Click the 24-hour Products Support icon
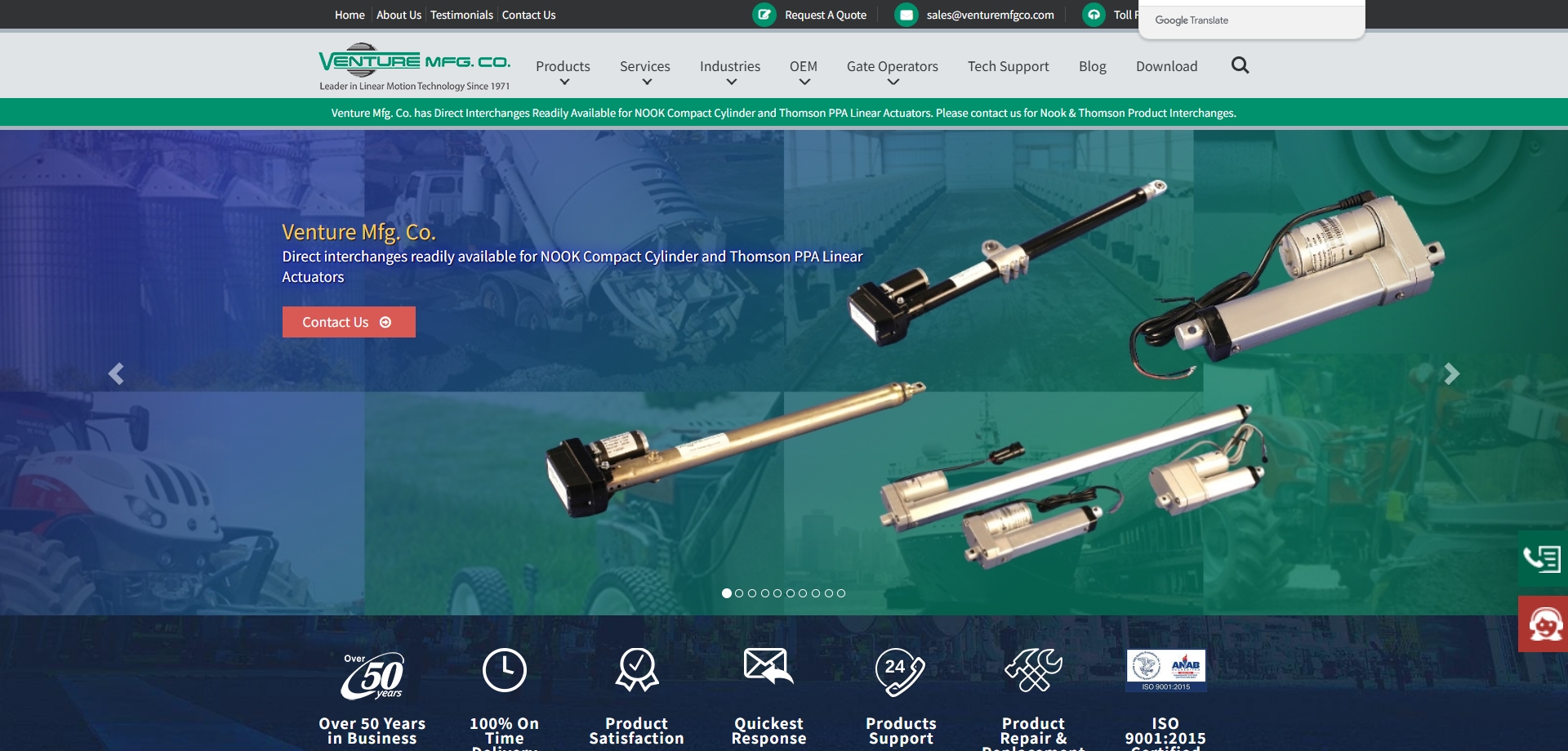 pyautogui.click(x=900, y=672)
